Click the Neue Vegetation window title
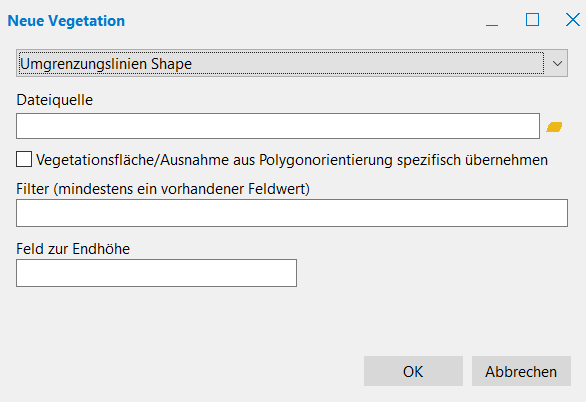This screenshot has width=586, height=402. [x=66, y=21]
